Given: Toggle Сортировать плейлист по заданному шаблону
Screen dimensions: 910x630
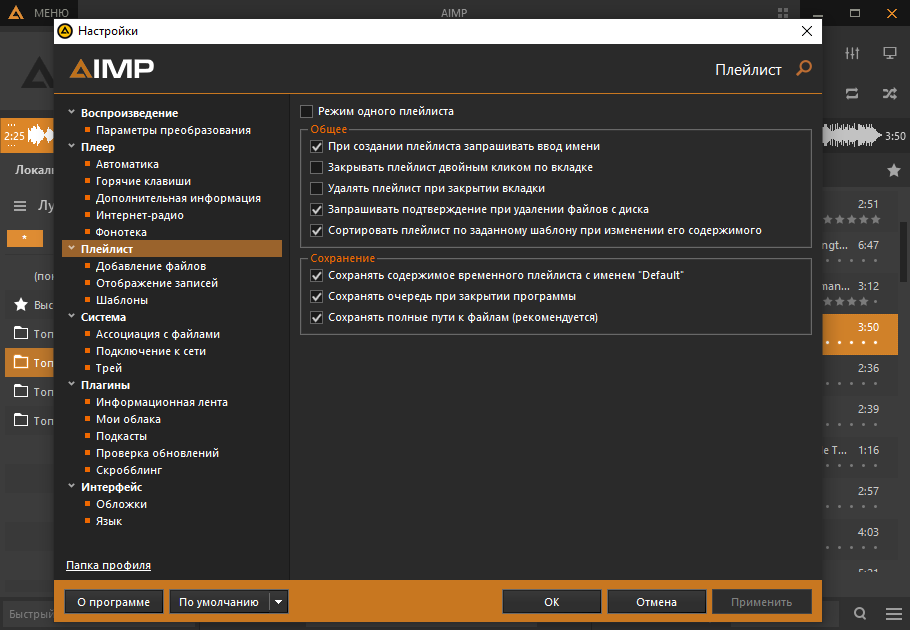Looking at the screenshot, I should 316,230.
